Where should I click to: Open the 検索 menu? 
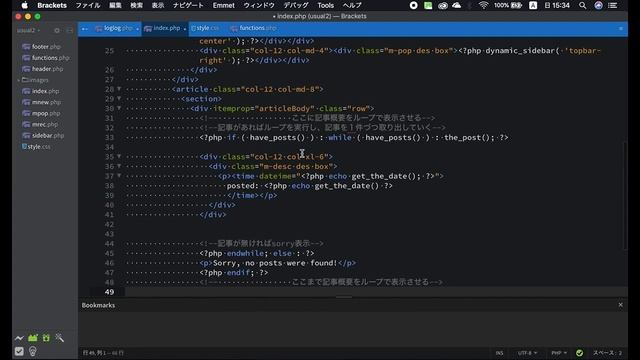[136, 5]
